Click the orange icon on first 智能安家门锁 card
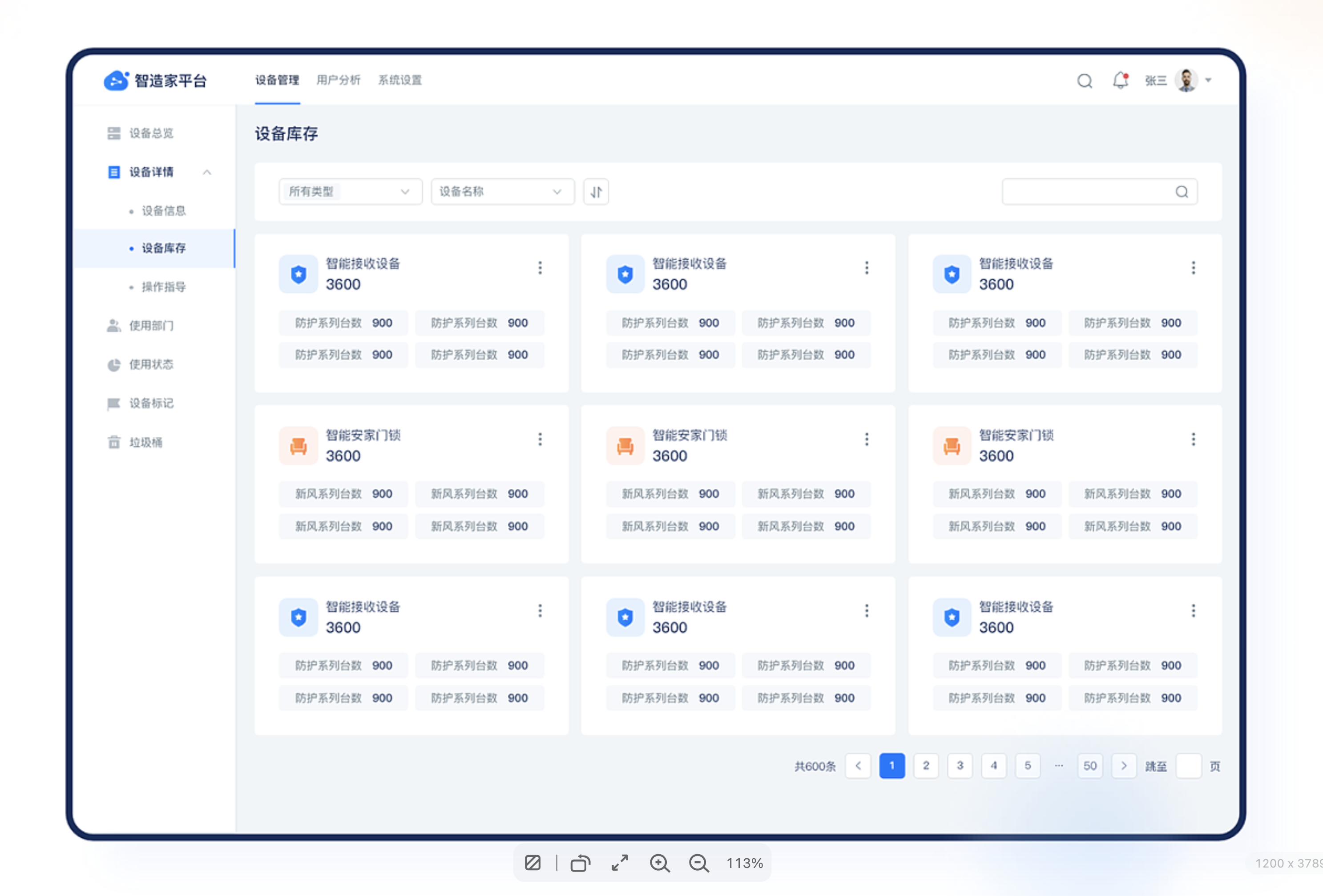The height and width of the screenshot is (896, 1323). click(298, 446)
